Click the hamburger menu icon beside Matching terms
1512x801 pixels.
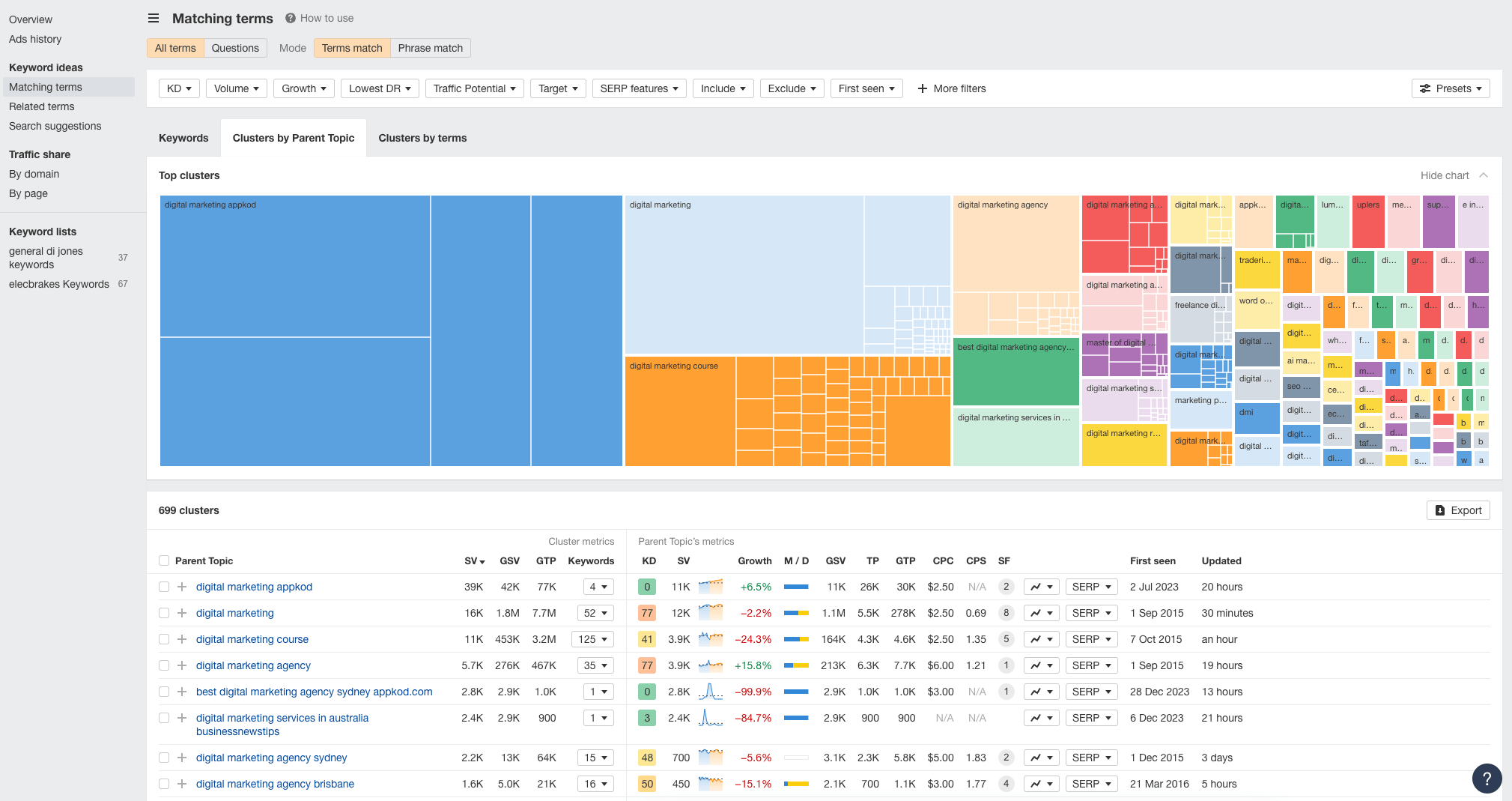154,18
